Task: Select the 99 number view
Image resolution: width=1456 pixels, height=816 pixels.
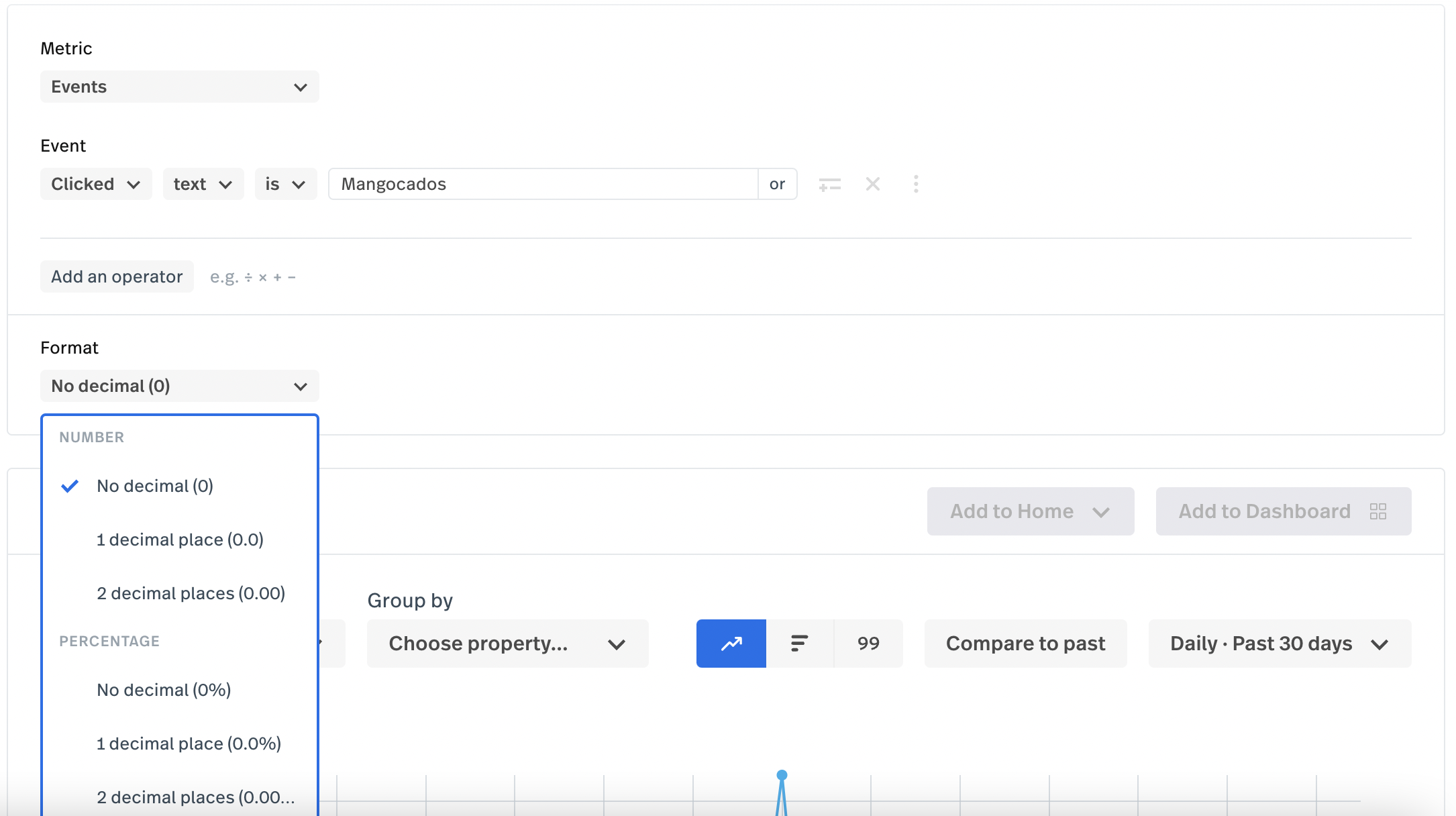Action: pos(868,644)
